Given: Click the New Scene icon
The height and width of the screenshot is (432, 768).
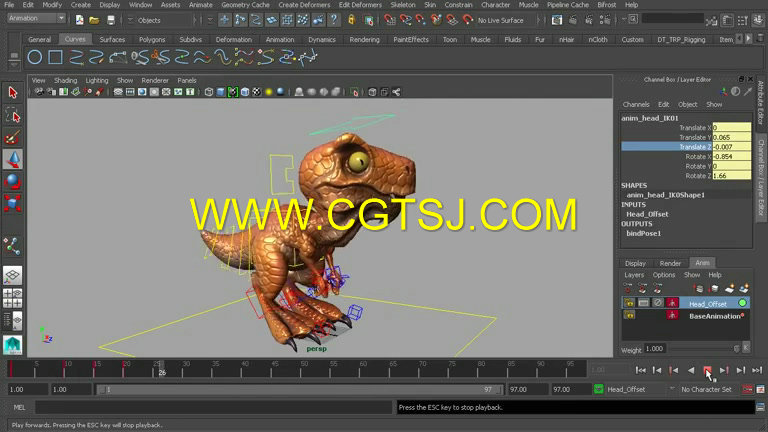Looking at the screenshot, I should 79,20.
